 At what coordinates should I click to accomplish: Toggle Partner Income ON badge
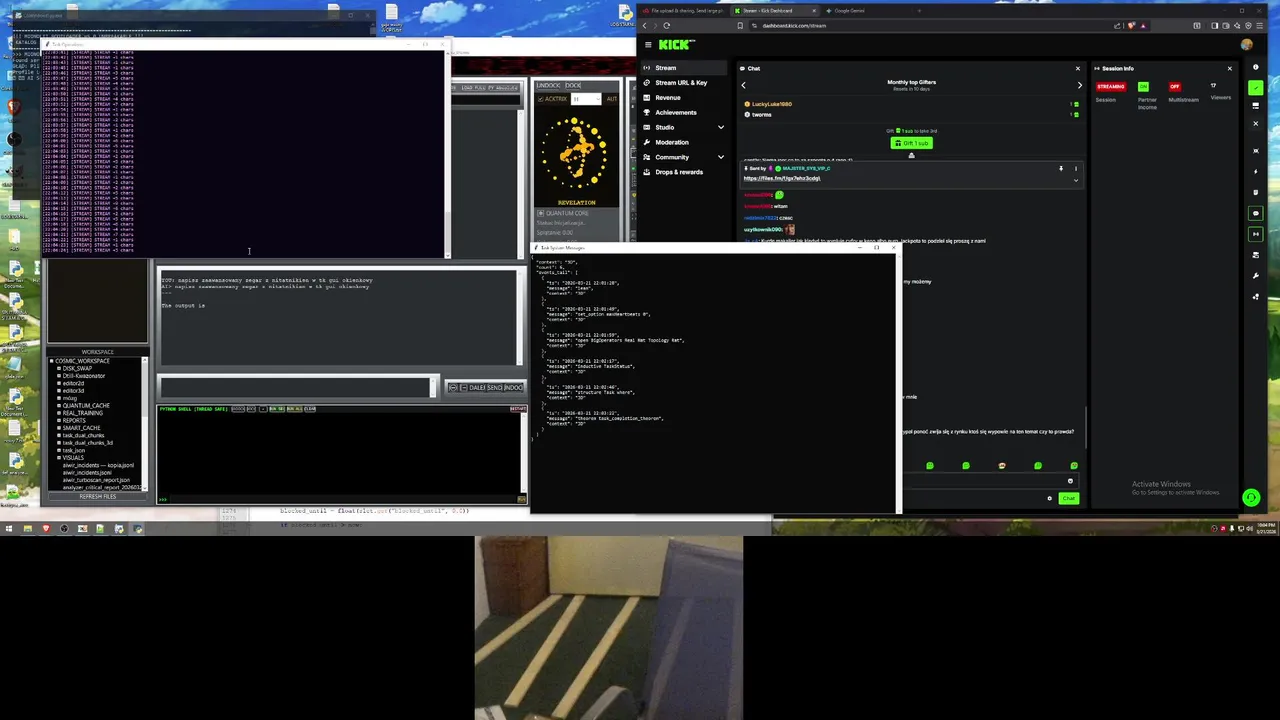pos(1143,87)
